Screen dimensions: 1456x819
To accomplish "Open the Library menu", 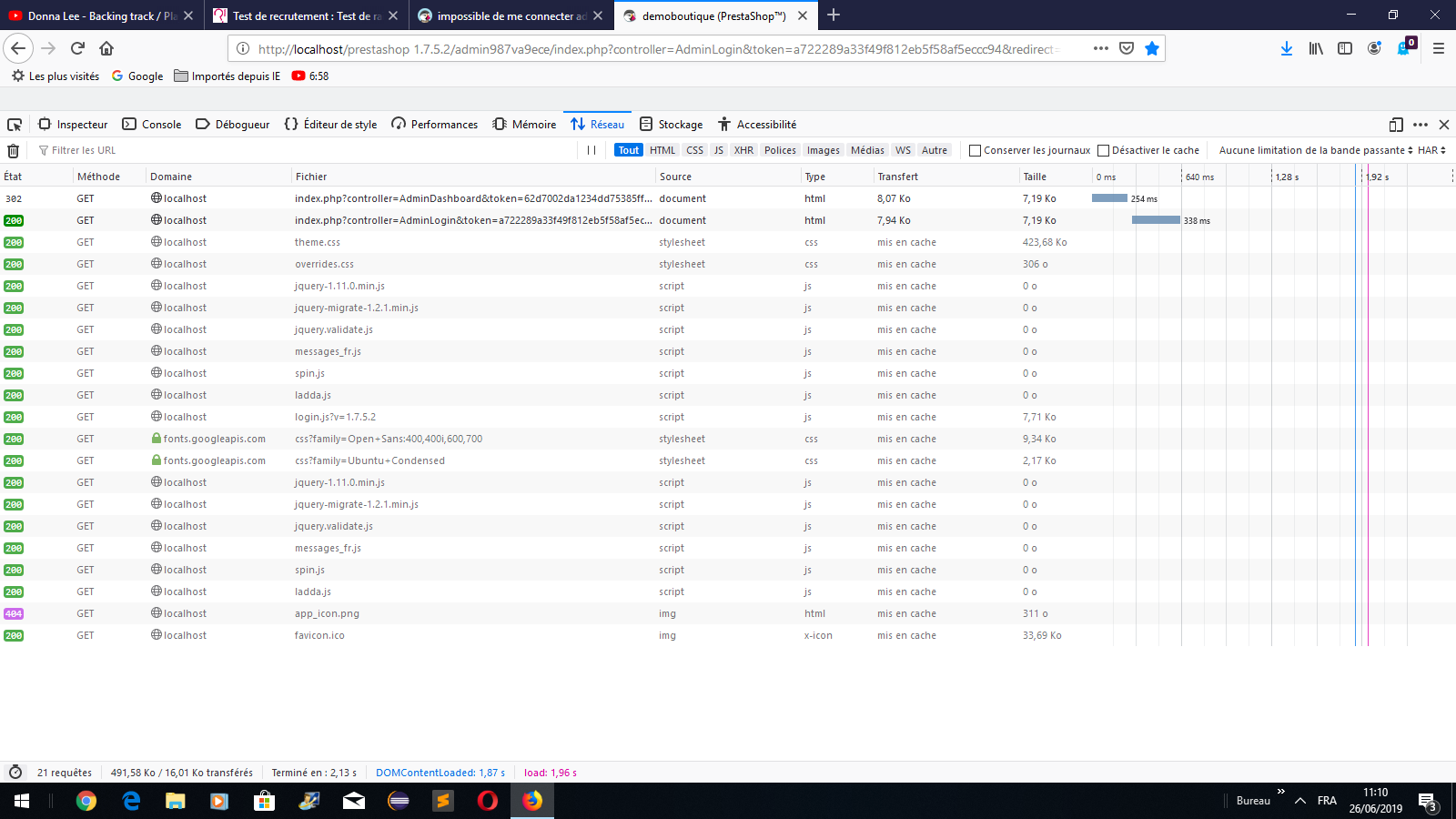I will pyautogui.click(x=1316, y=48).
